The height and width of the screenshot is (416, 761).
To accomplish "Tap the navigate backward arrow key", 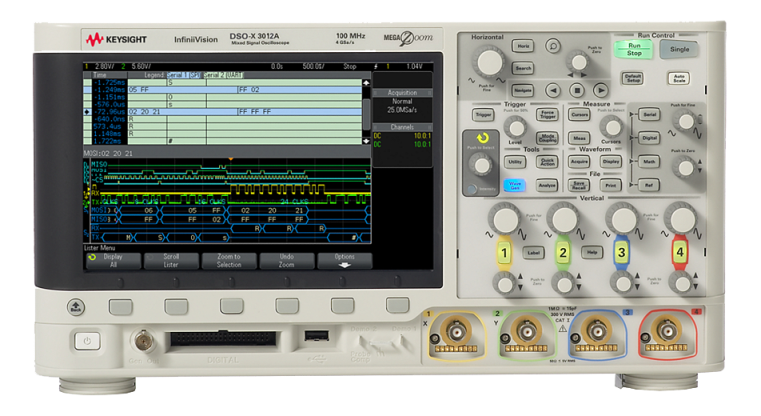I will 553,90.
